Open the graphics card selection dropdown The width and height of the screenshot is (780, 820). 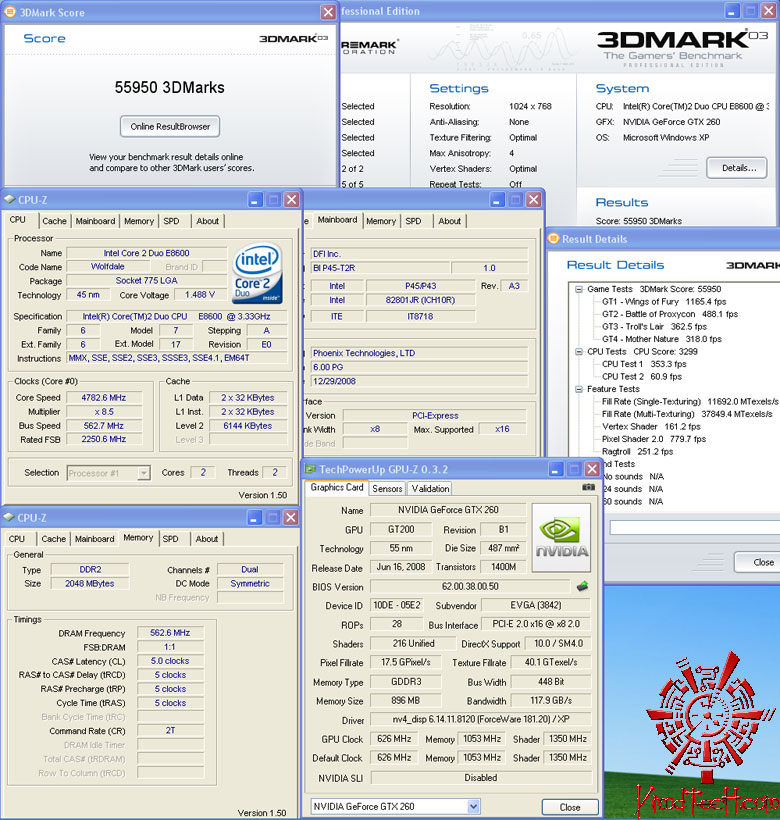pyautogui.click(x=474, y=806)
